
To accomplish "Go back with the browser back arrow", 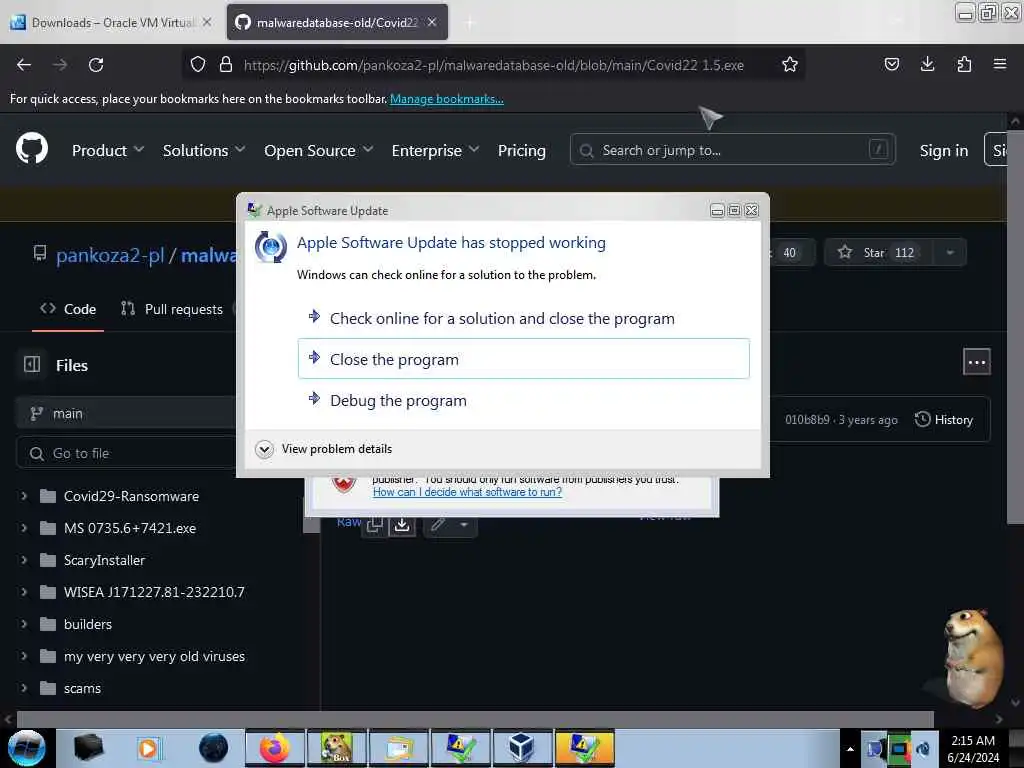I will tap(24, 65).
